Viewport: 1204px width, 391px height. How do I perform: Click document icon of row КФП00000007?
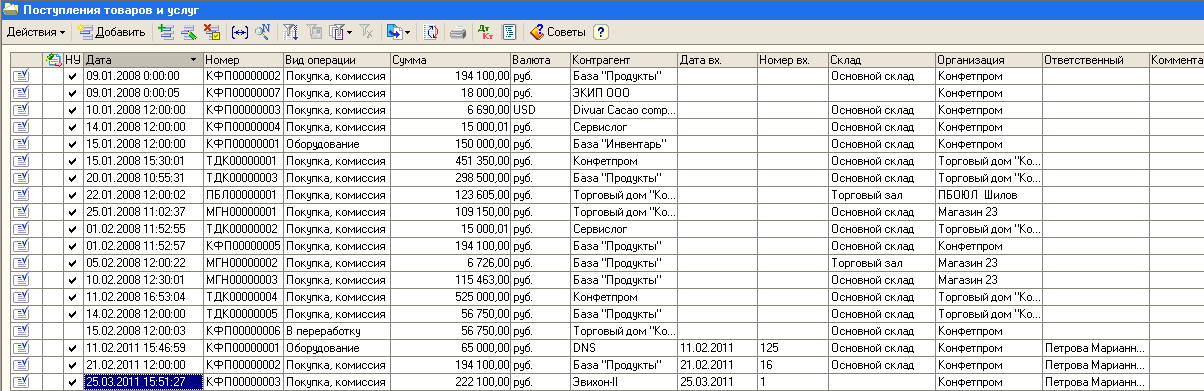coord(21,92)
